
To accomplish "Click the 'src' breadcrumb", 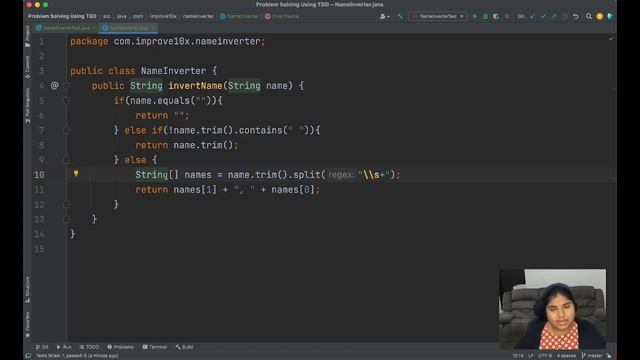I will (107, 16).
